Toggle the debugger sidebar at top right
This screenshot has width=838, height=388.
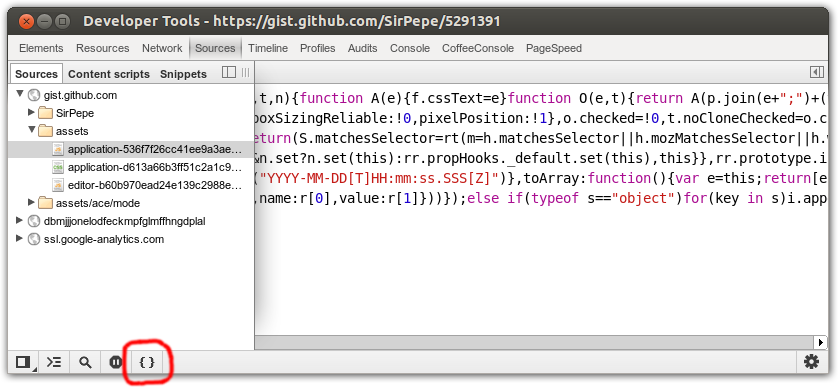[x=816, y=72]
